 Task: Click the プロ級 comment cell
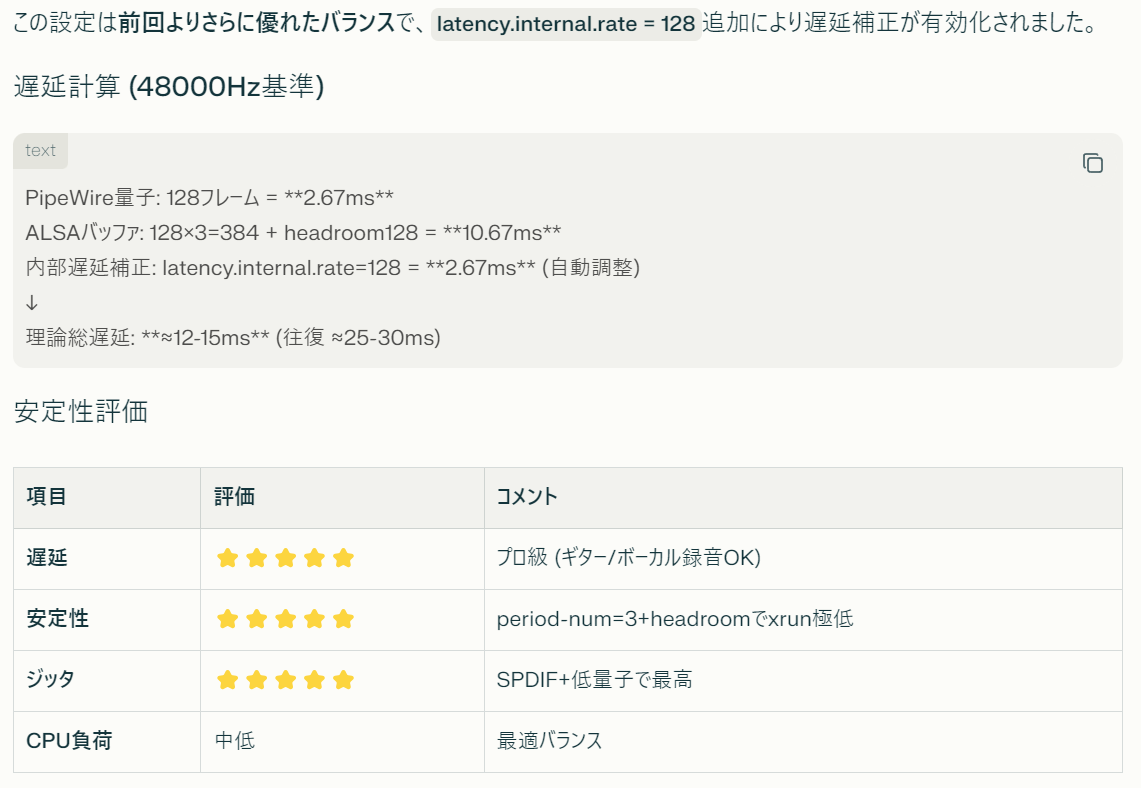[628, 558]
